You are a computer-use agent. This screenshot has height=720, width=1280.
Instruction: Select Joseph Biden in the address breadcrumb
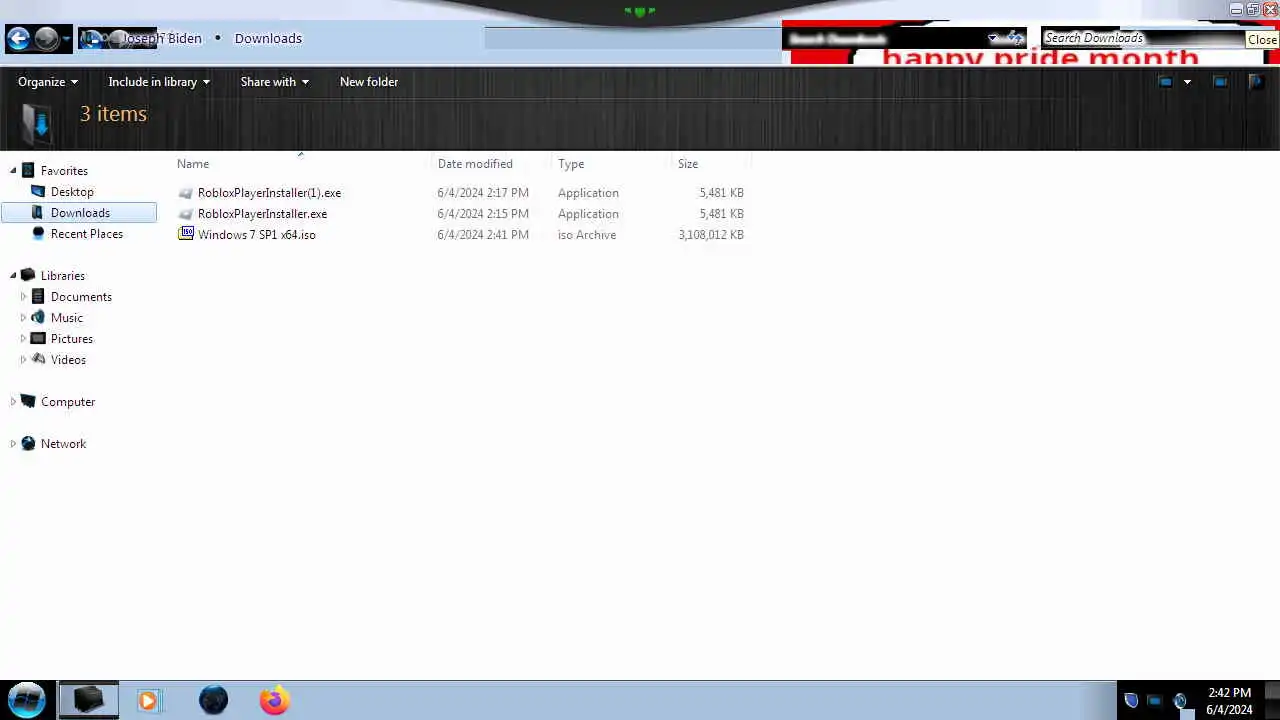point(161,38)
